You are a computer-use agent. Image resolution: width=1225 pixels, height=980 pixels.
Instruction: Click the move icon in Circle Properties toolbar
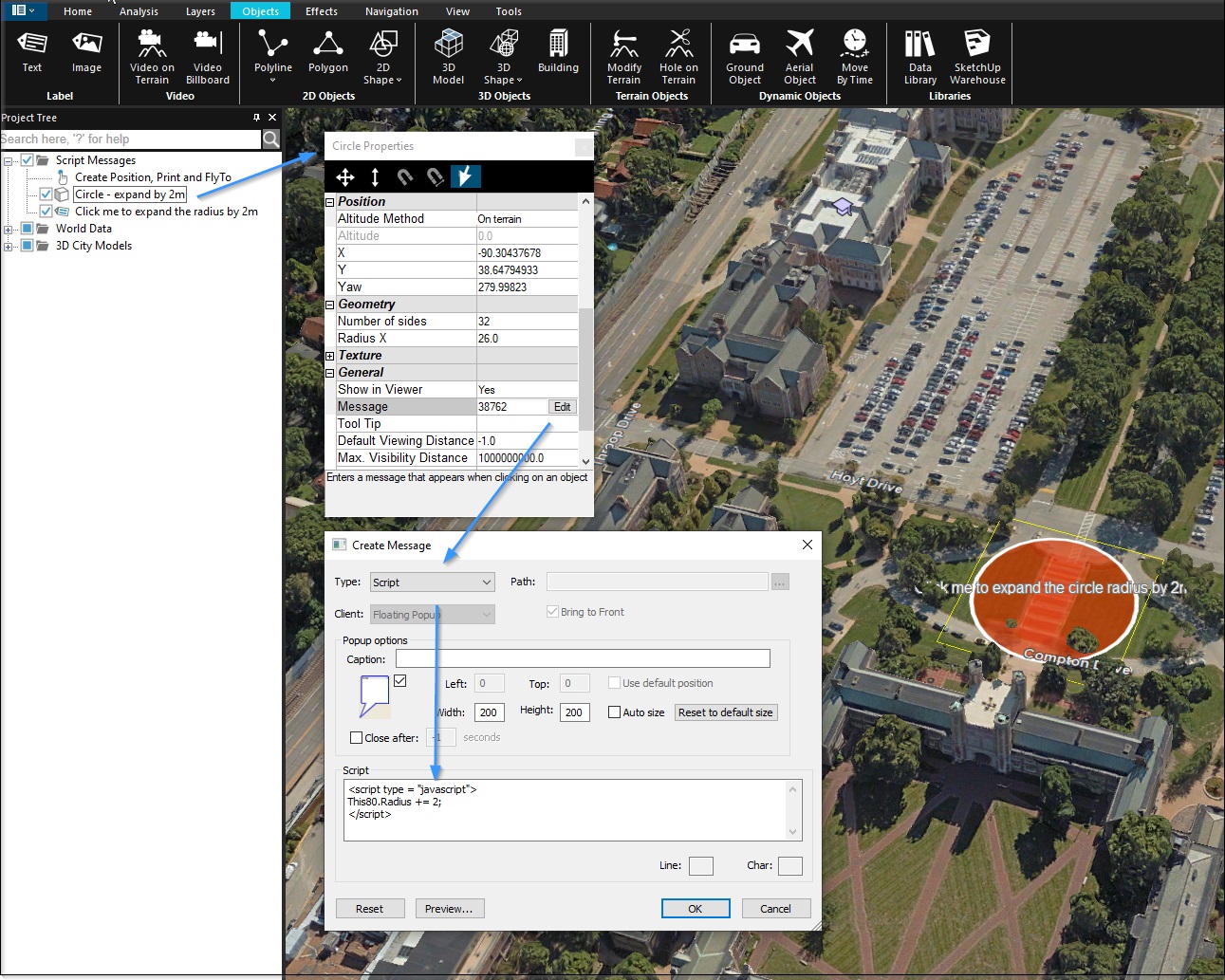click(345, 176)
